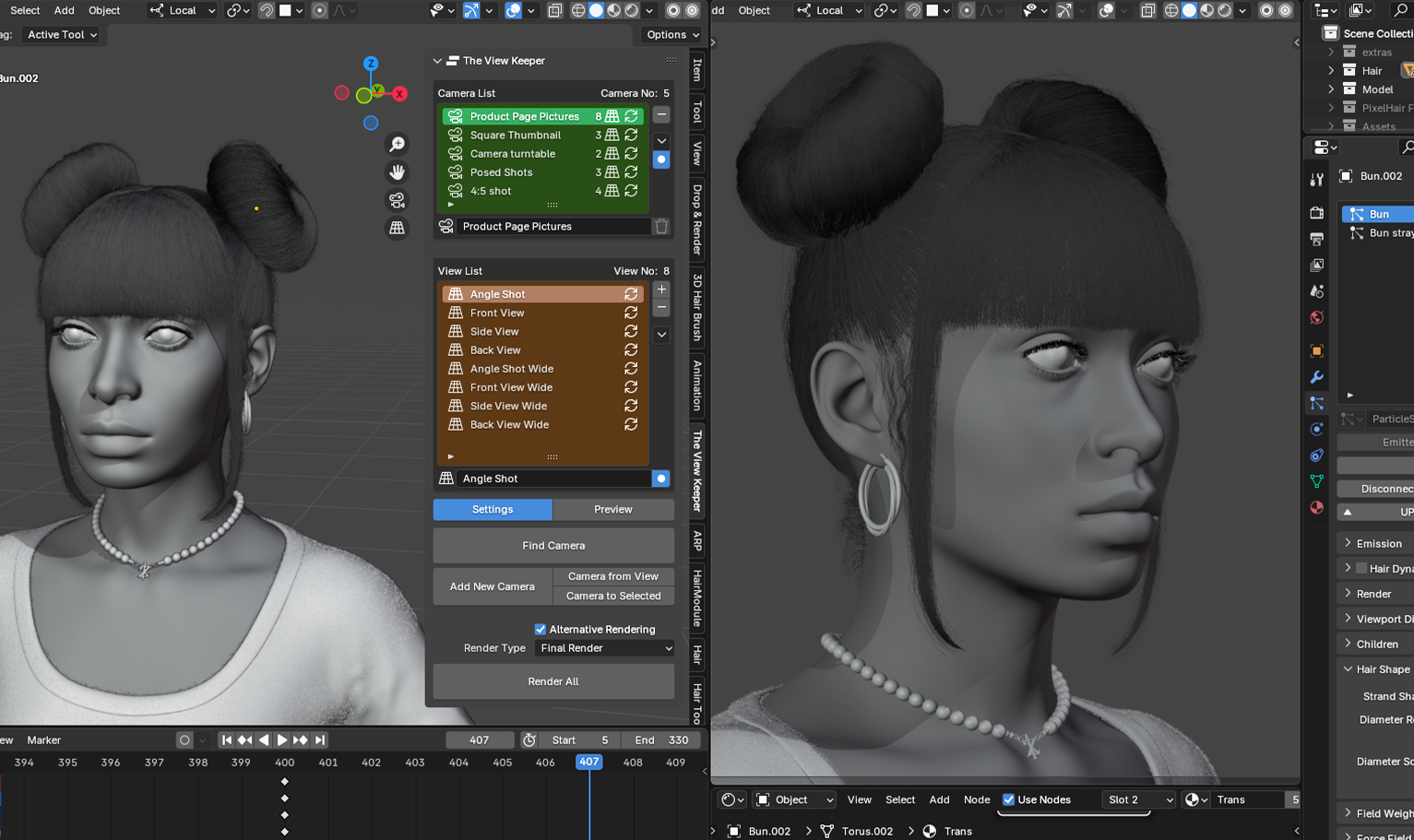Viewport: 1414px width, 840px height.
Task: Open the left viewport Local orientation dropdown
Action: tap(182, 10)
